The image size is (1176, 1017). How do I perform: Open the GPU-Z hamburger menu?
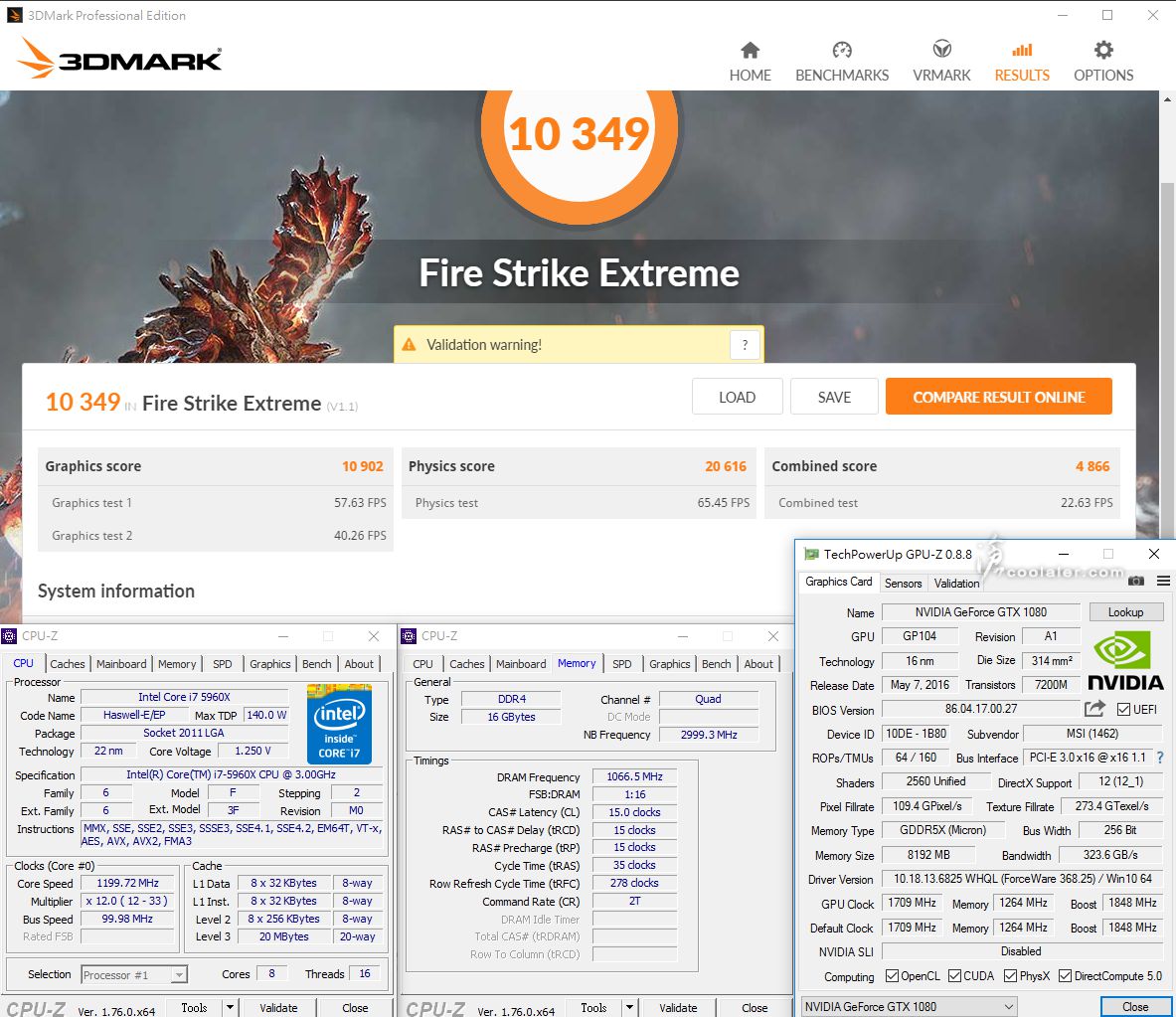[x=1163, y=581]
